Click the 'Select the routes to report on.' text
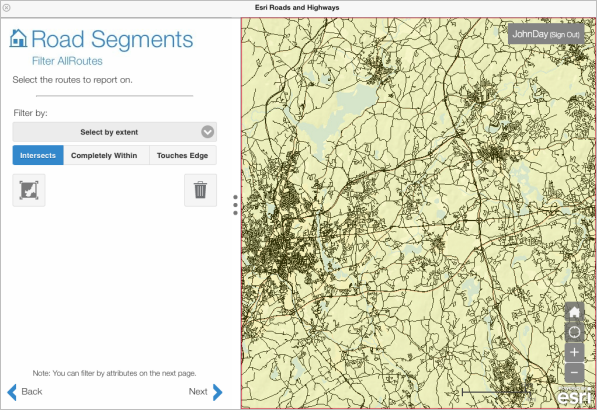Screen dimensions: 597x410 72,80
